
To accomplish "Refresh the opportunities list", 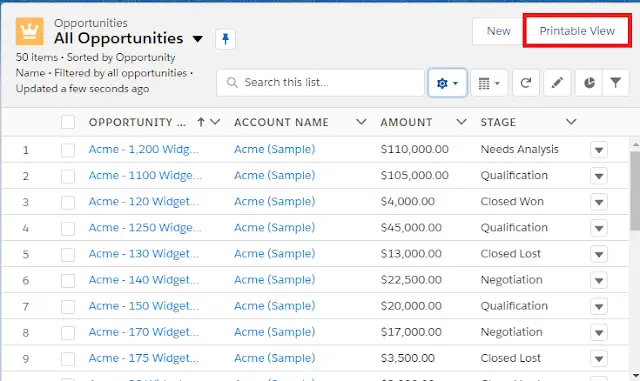I will [526, 83].
